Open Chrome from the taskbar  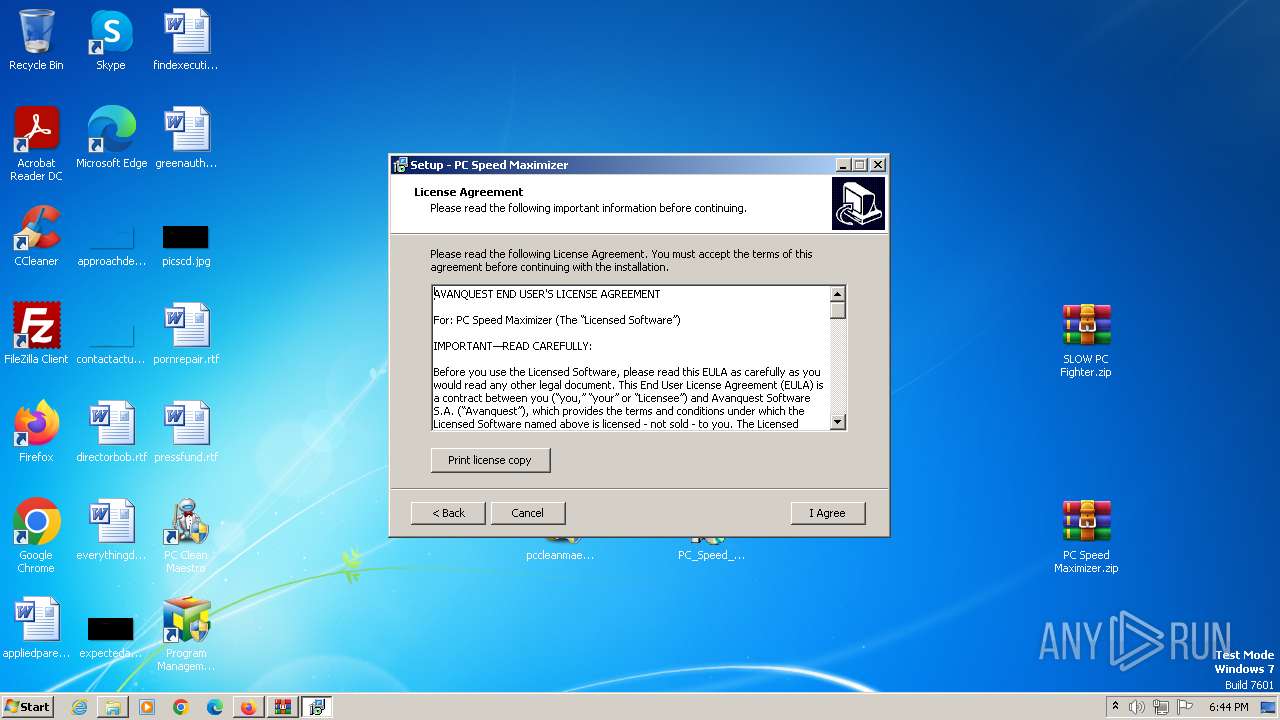click(x=181, y=707)
